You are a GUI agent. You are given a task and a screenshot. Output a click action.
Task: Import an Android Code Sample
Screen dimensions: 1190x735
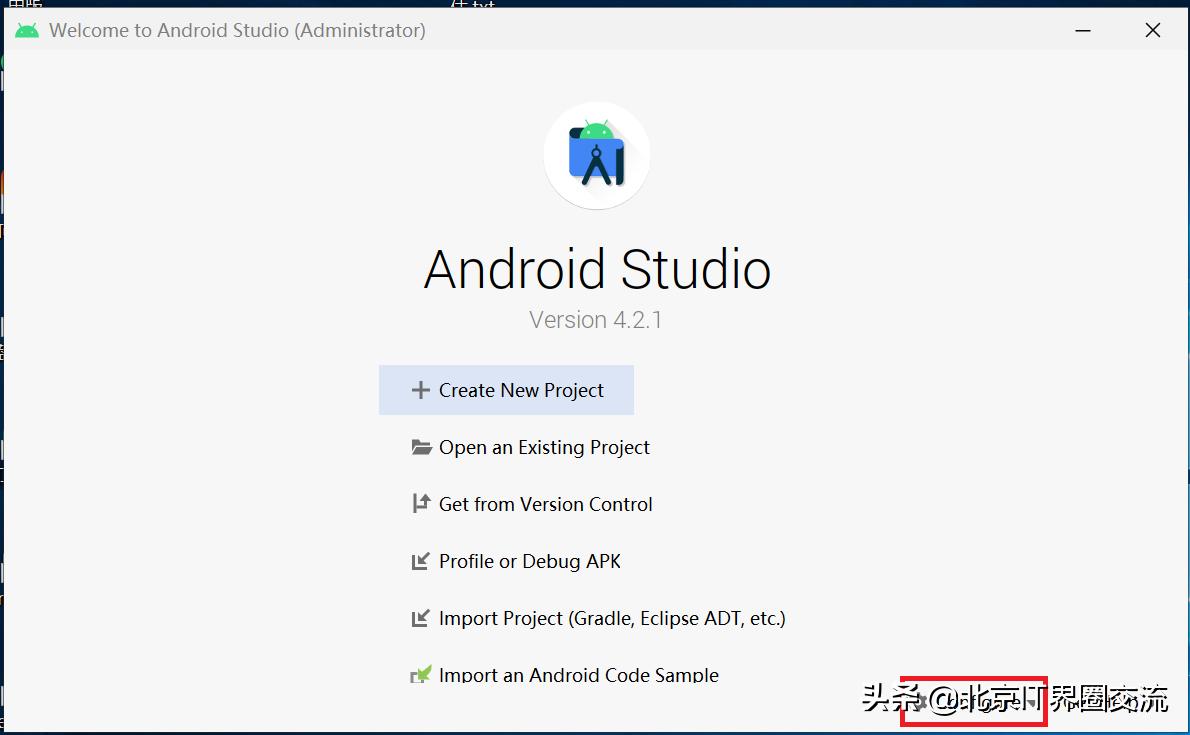pos(565,675)
